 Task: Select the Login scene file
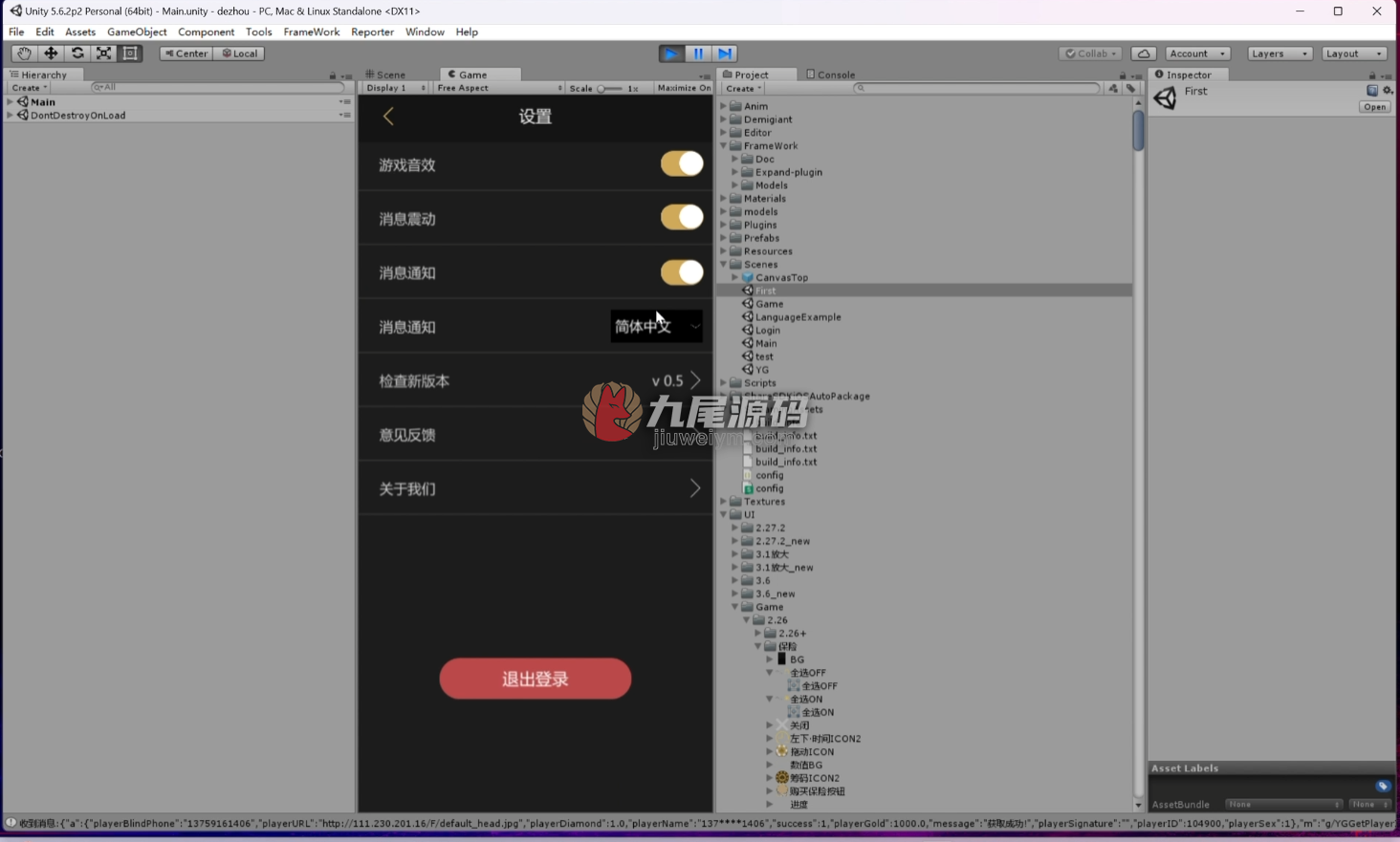768,331
